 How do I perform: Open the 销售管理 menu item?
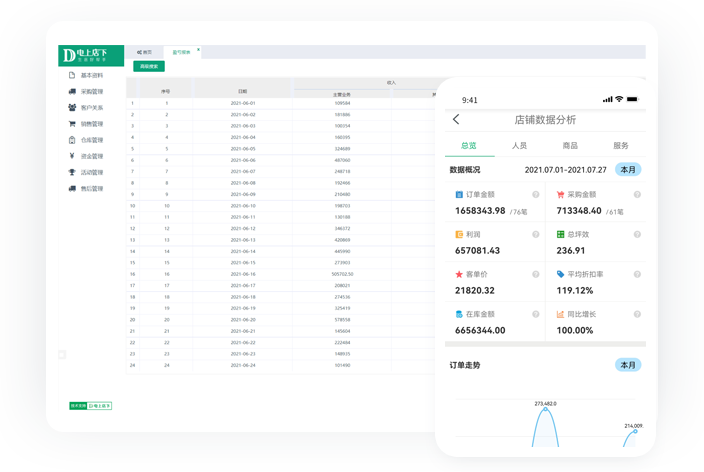pos(92,124)
